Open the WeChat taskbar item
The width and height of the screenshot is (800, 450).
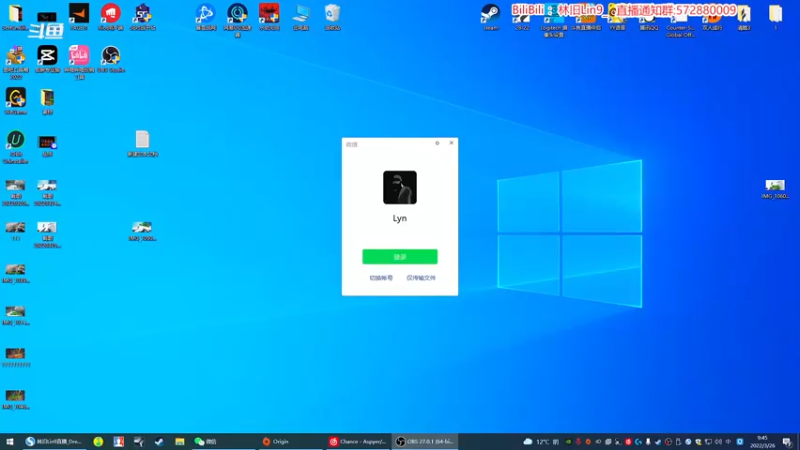222,441
